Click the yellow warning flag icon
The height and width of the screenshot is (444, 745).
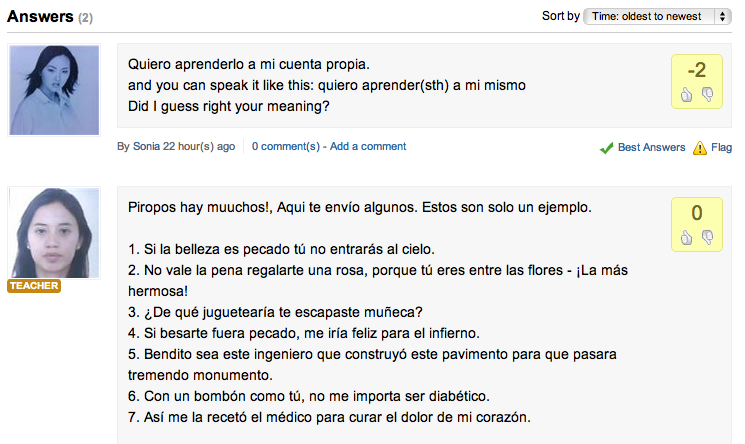point(699,148)
